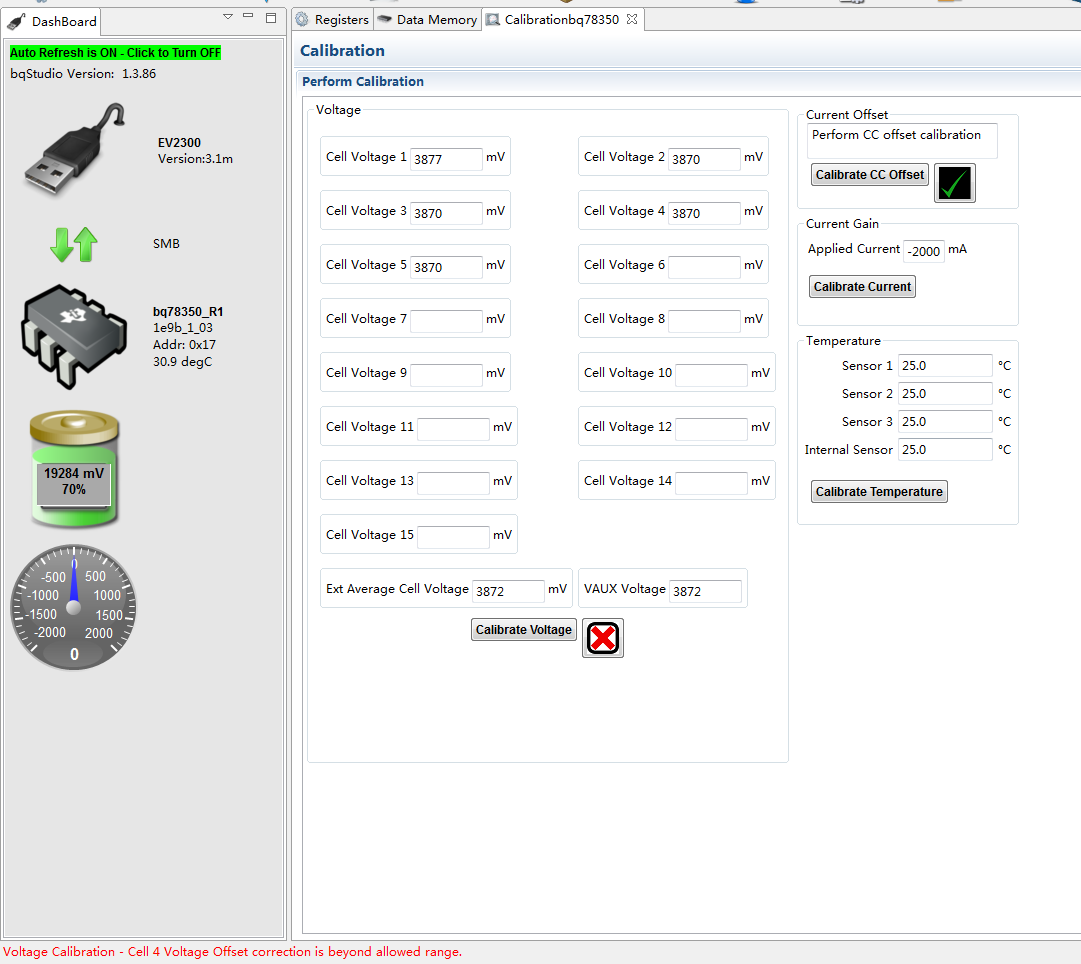This screenshot has width=1081, height=964.
Task: Click the DashBoard panel icon
Action: pyautogui.click(x=17, y=21)
